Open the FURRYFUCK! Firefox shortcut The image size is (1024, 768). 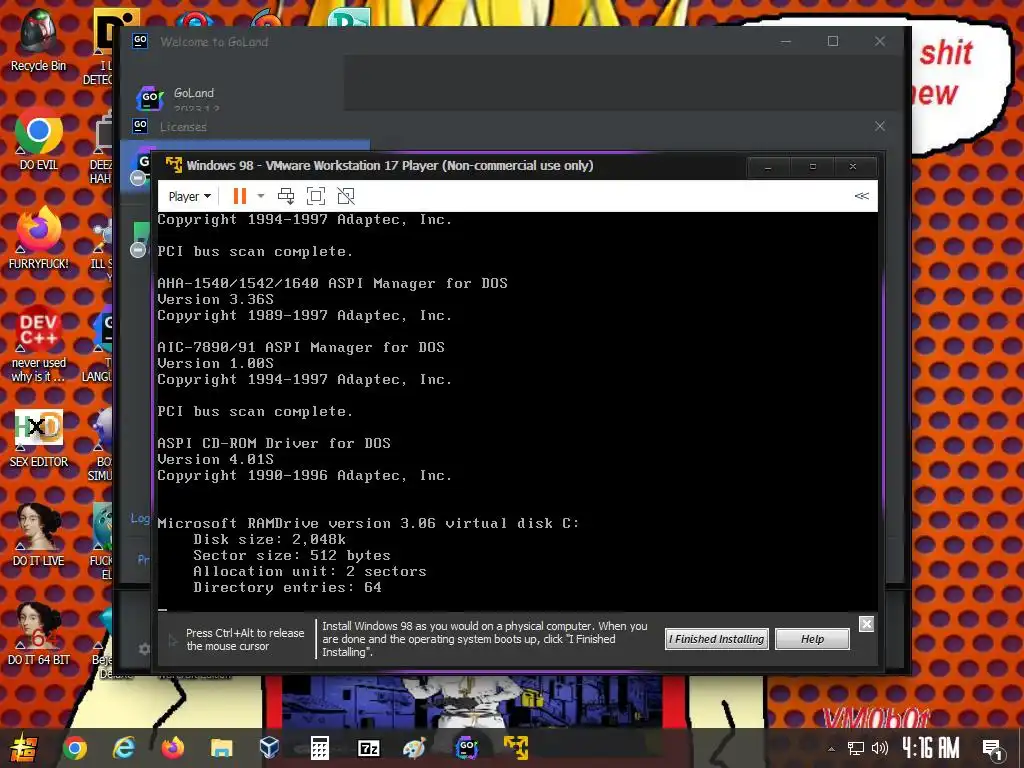pyautogui.click(x=38, y=238)
